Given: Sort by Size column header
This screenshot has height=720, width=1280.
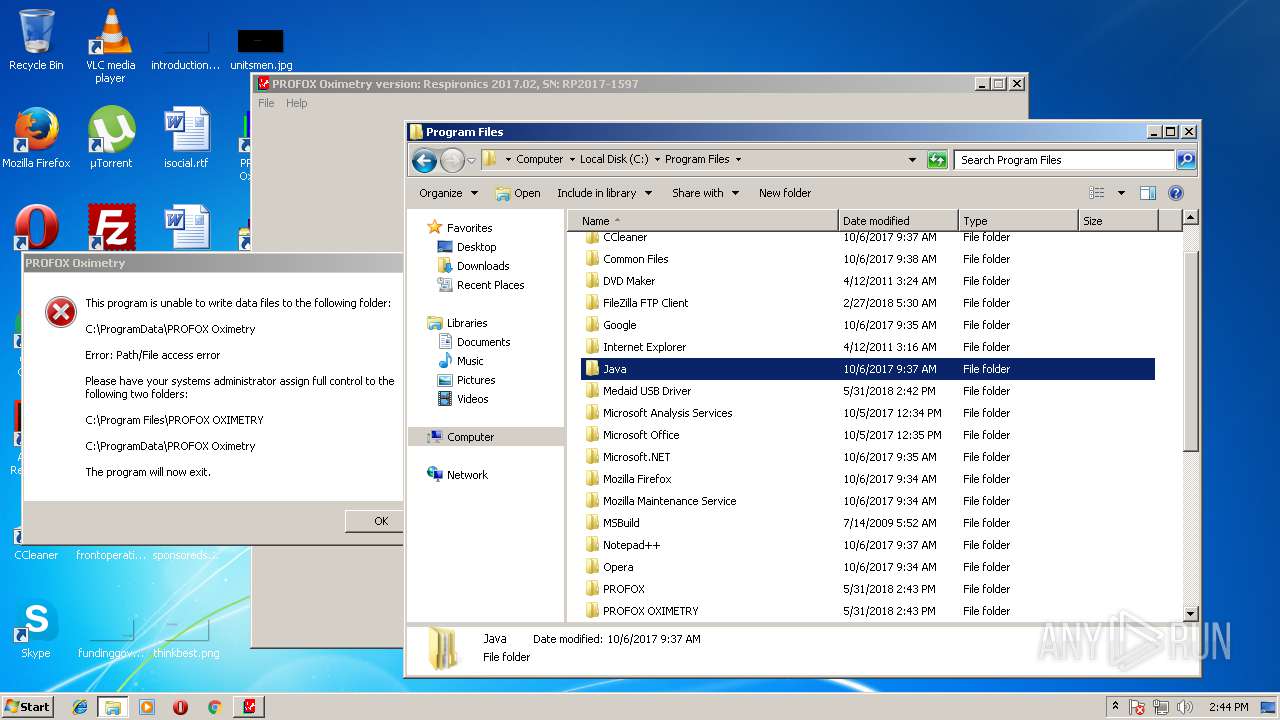Looking at the screenshot, I should (1118, 221).
